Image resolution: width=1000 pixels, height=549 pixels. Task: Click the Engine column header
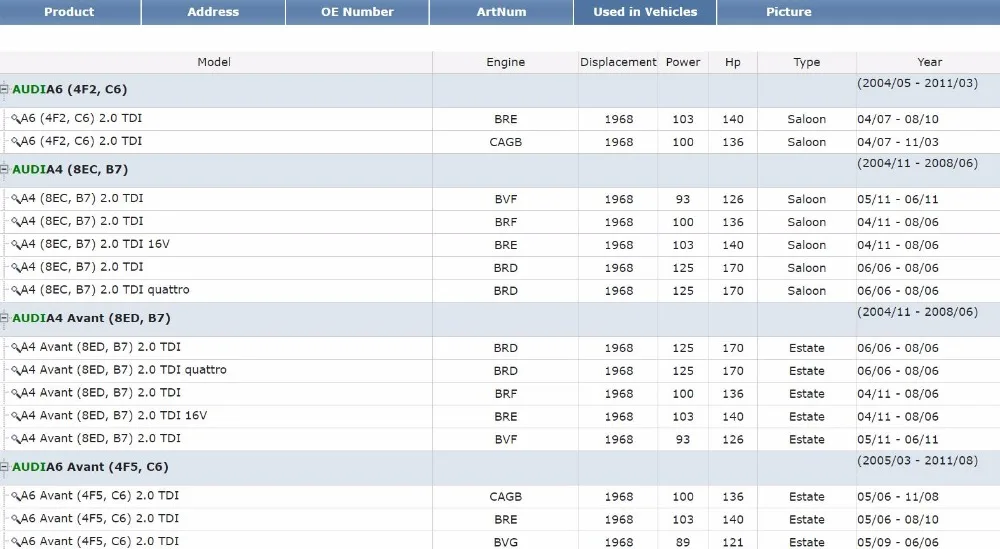tap(506, 62)
